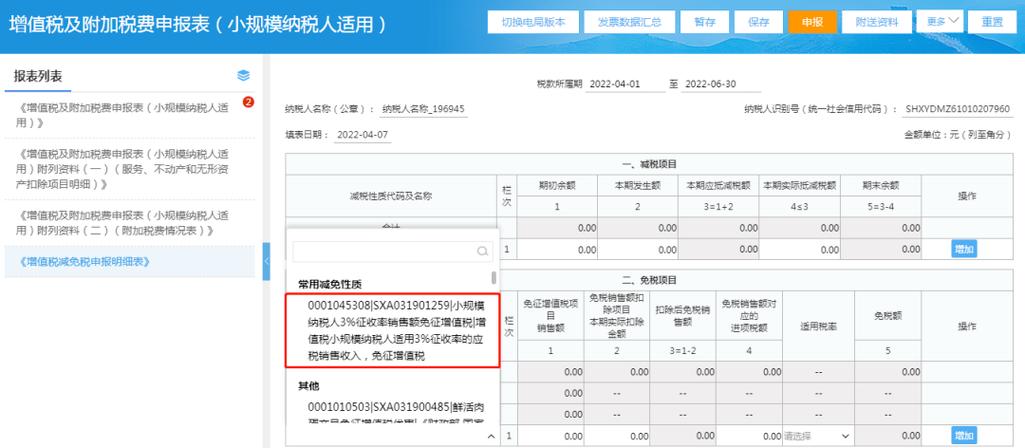Click the 填表日期 field 2022-04-07
Viewport: 1025px width, 448px height.
363,135
